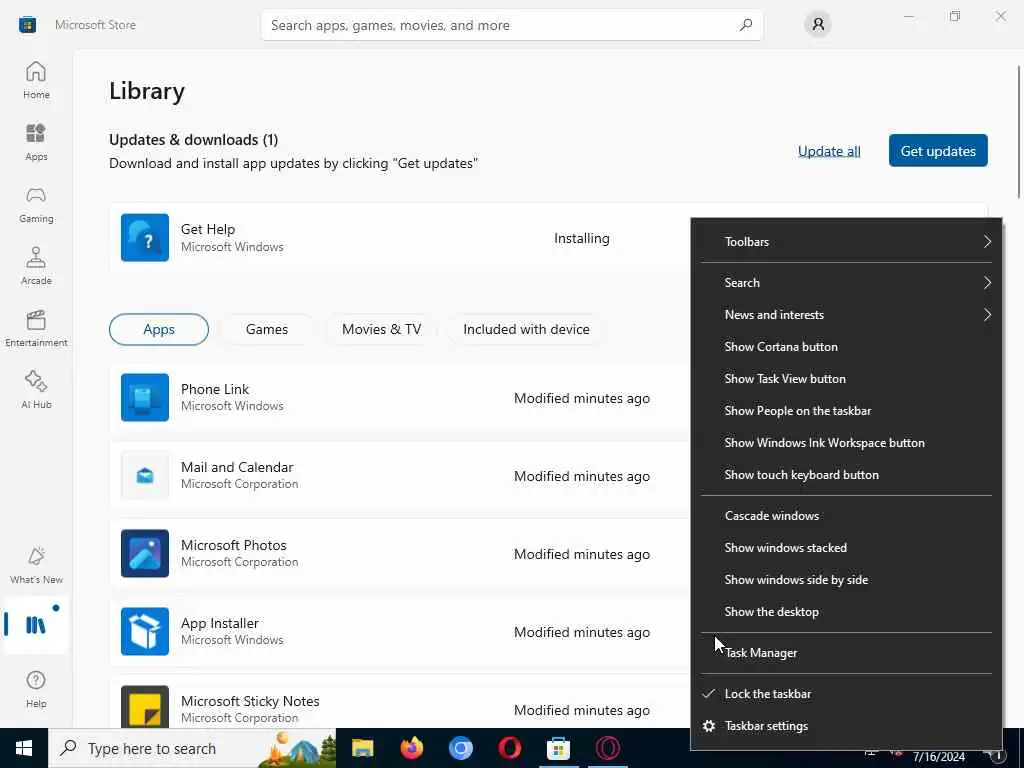This screenshot has width=1024, height=768.
Task: Click the Microsoft Store logo icon
Action: tap(27, 25)
